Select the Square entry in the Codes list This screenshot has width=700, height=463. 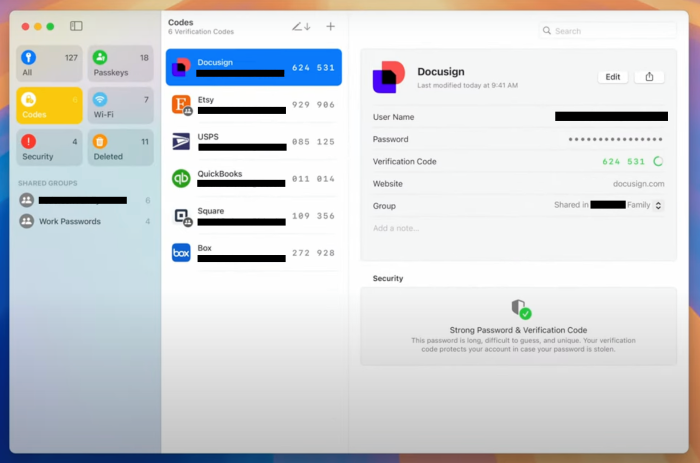[x=254, y=216]
